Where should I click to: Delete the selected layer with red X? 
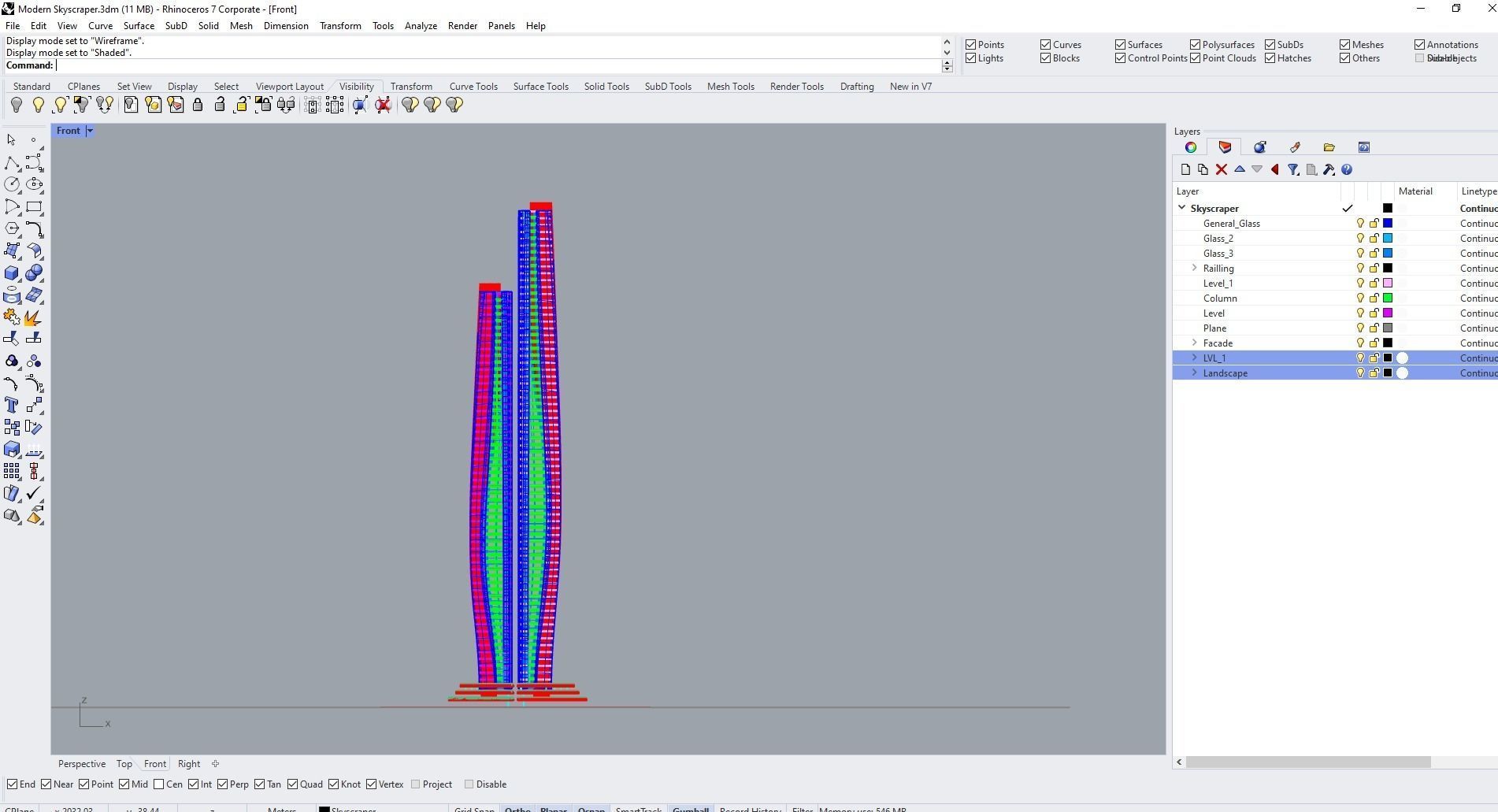1222,169
